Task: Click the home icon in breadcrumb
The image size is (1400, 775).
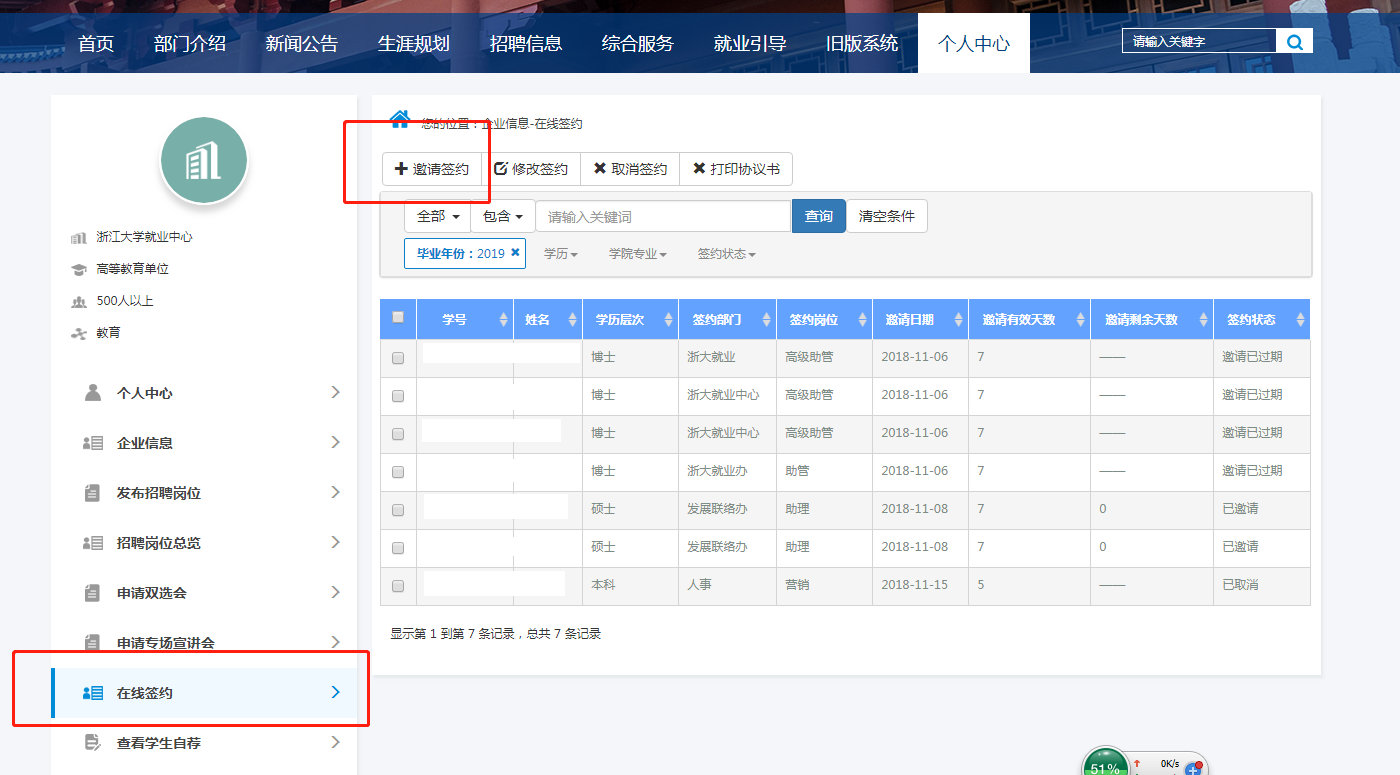Action: pos(400,120)
